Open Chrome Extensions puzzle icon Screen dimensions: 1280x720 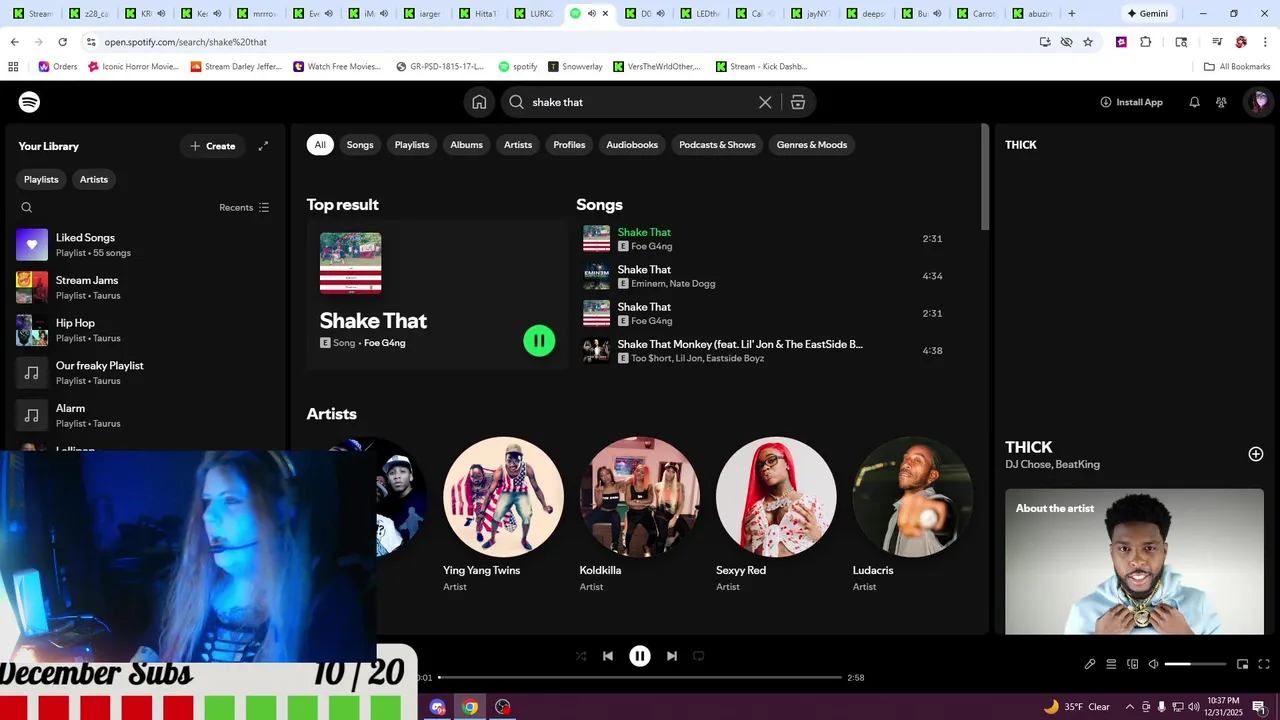pyautogui.click(x=1146, y=42)
